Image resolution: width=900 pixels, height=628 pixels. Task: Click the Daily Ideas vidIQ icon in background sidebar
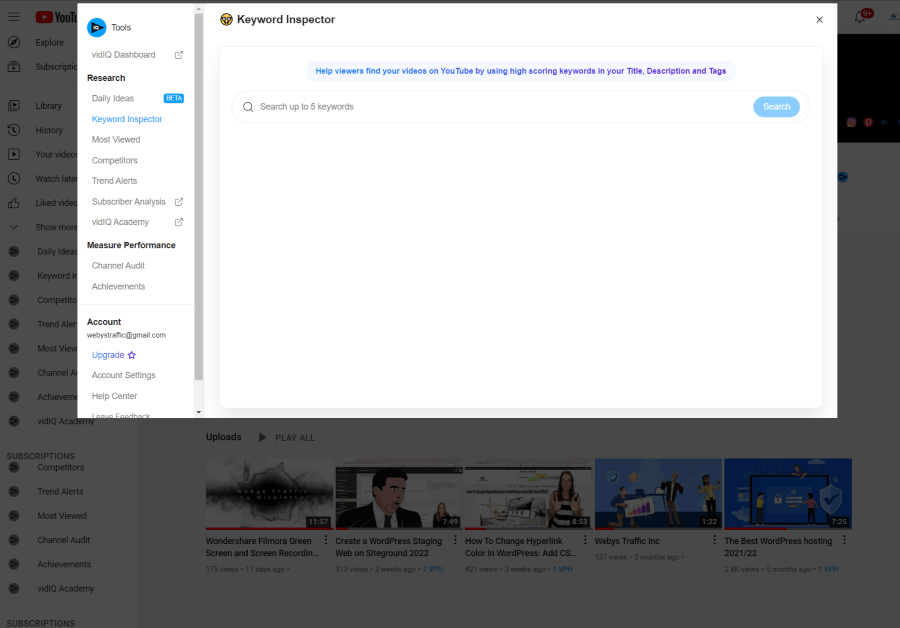point(14,251)
